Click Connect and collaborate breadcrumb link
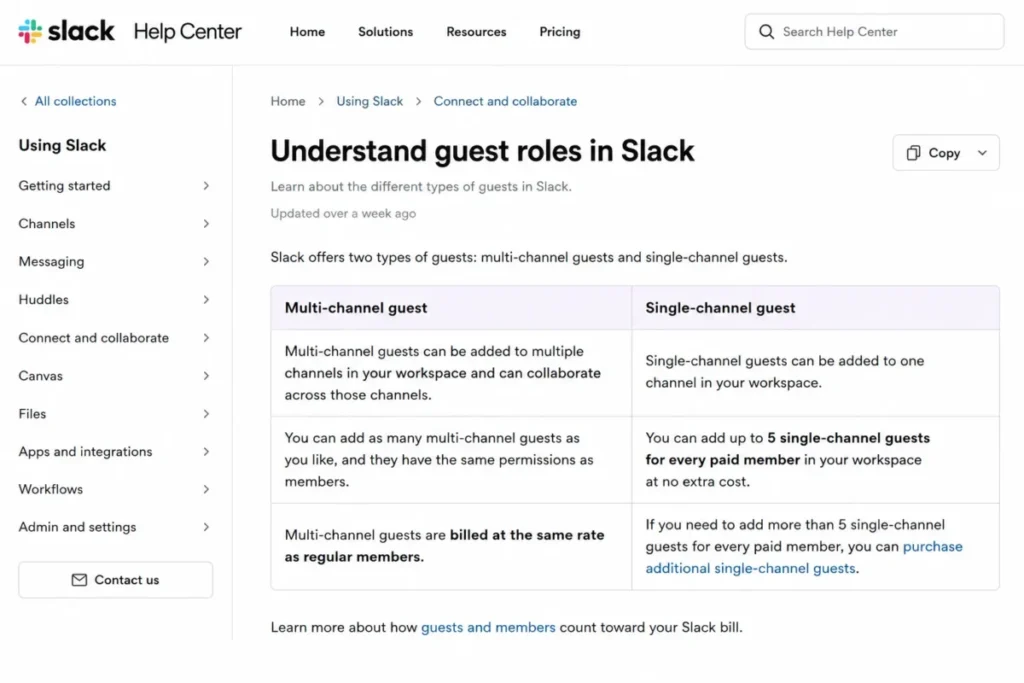Image resolution: width=1024 pixels, height=683 pixels. (x=505, y=101)
